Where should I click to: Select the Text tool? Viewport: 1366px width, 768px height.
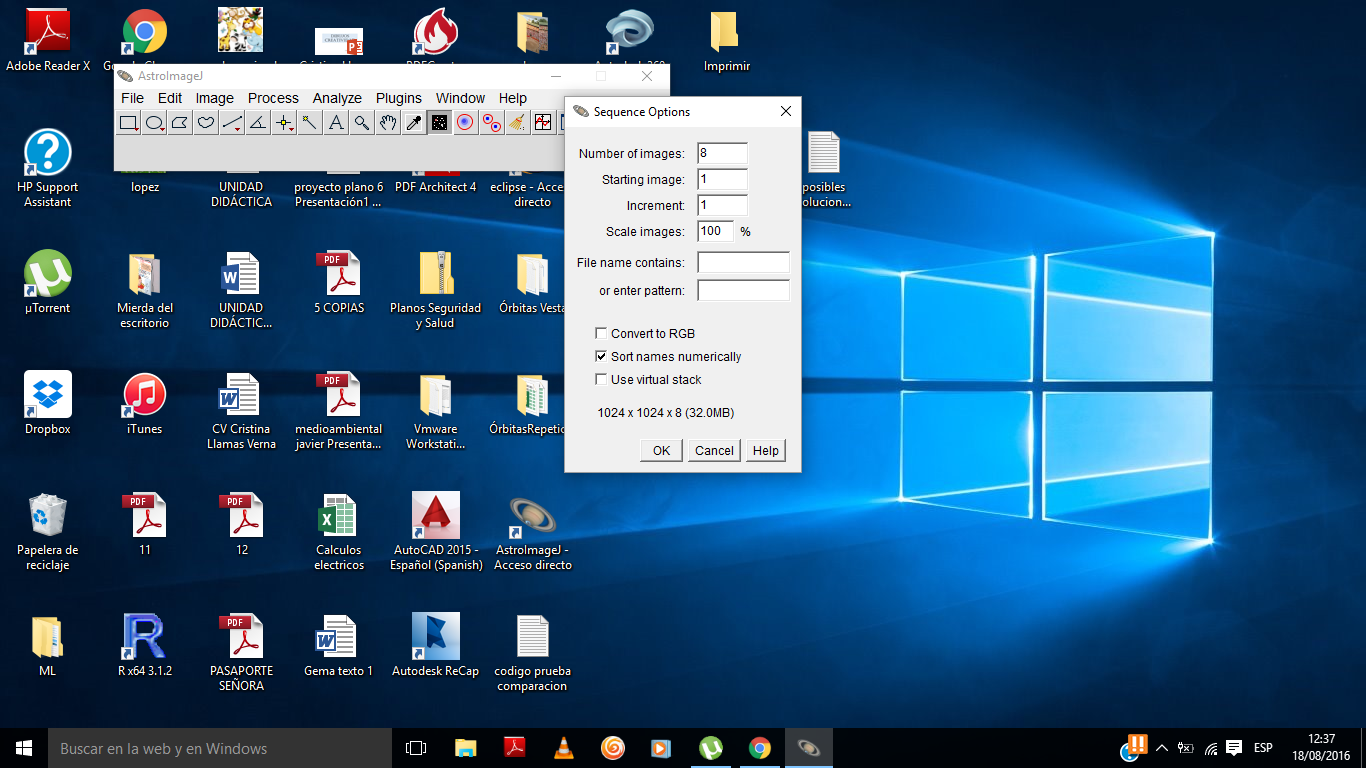click(x=336, y=123)
